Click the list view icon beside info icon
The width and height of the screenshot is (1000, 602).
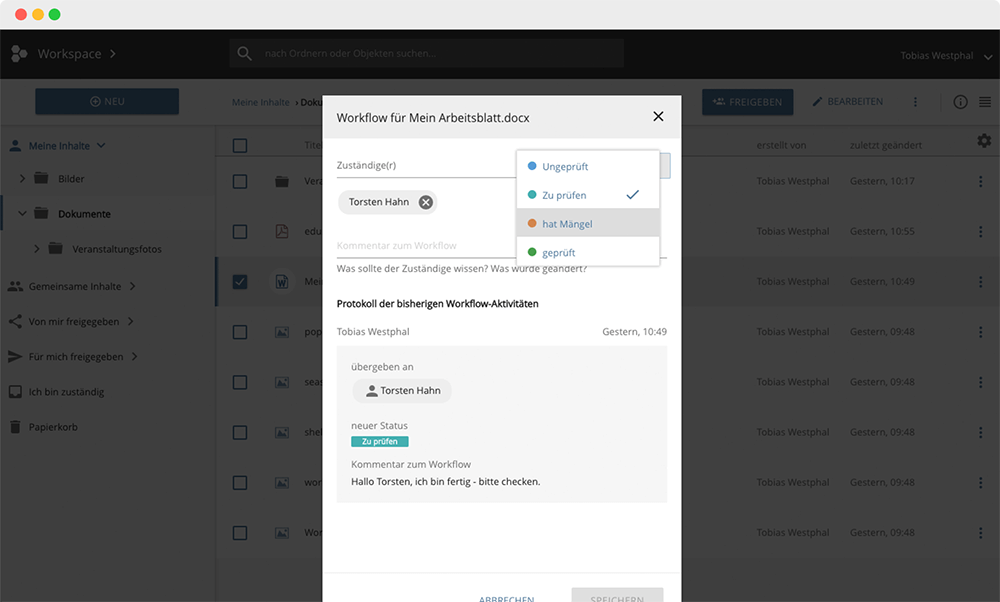pyautogui.click(x=985, y=101)
